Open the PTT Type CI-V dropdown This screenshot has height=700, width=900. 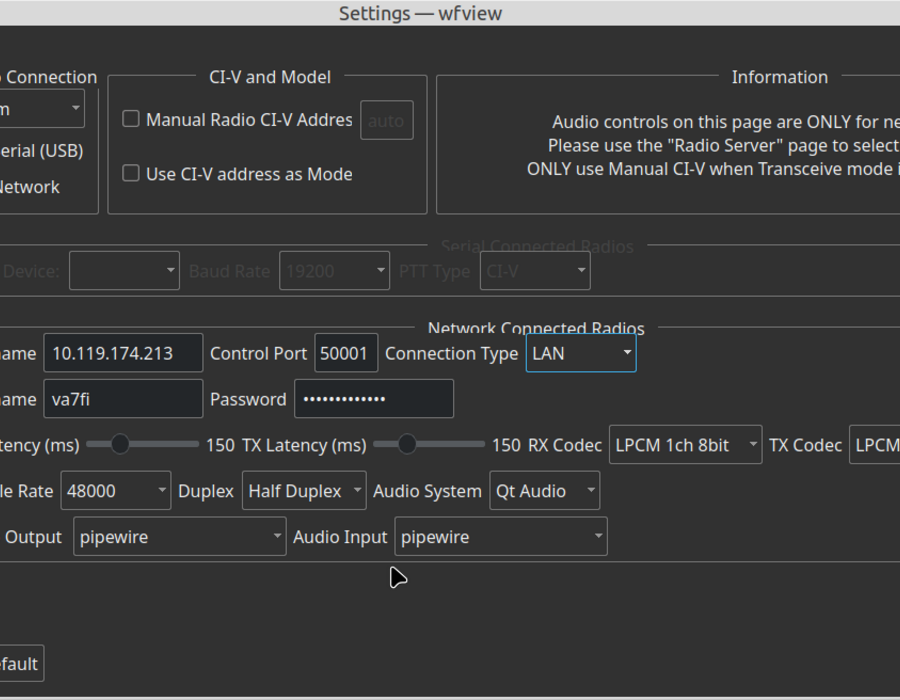coord(535,271)
